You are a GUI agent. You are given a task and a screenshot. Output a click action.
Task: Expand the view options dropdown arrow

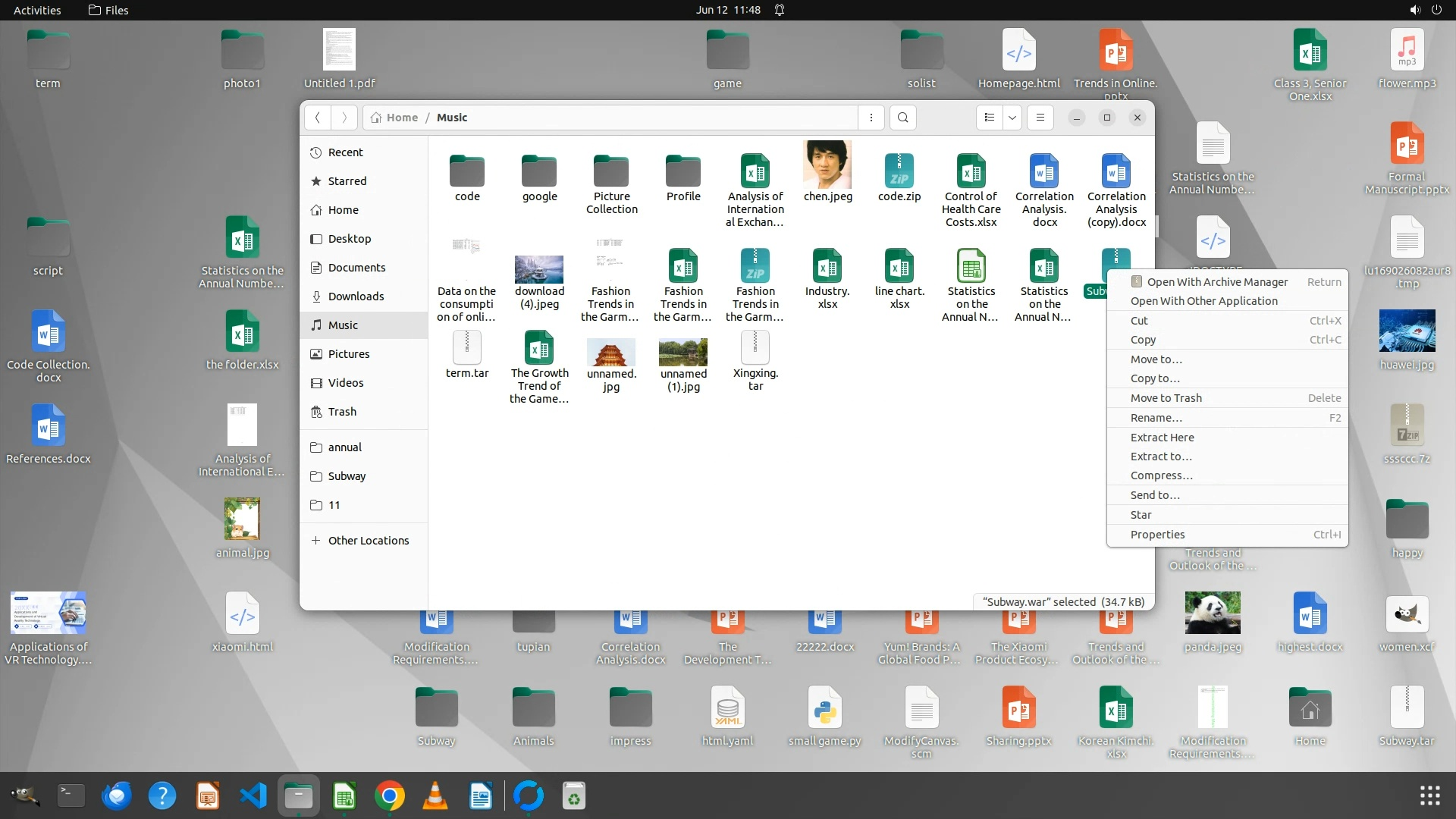(1012, 118)
